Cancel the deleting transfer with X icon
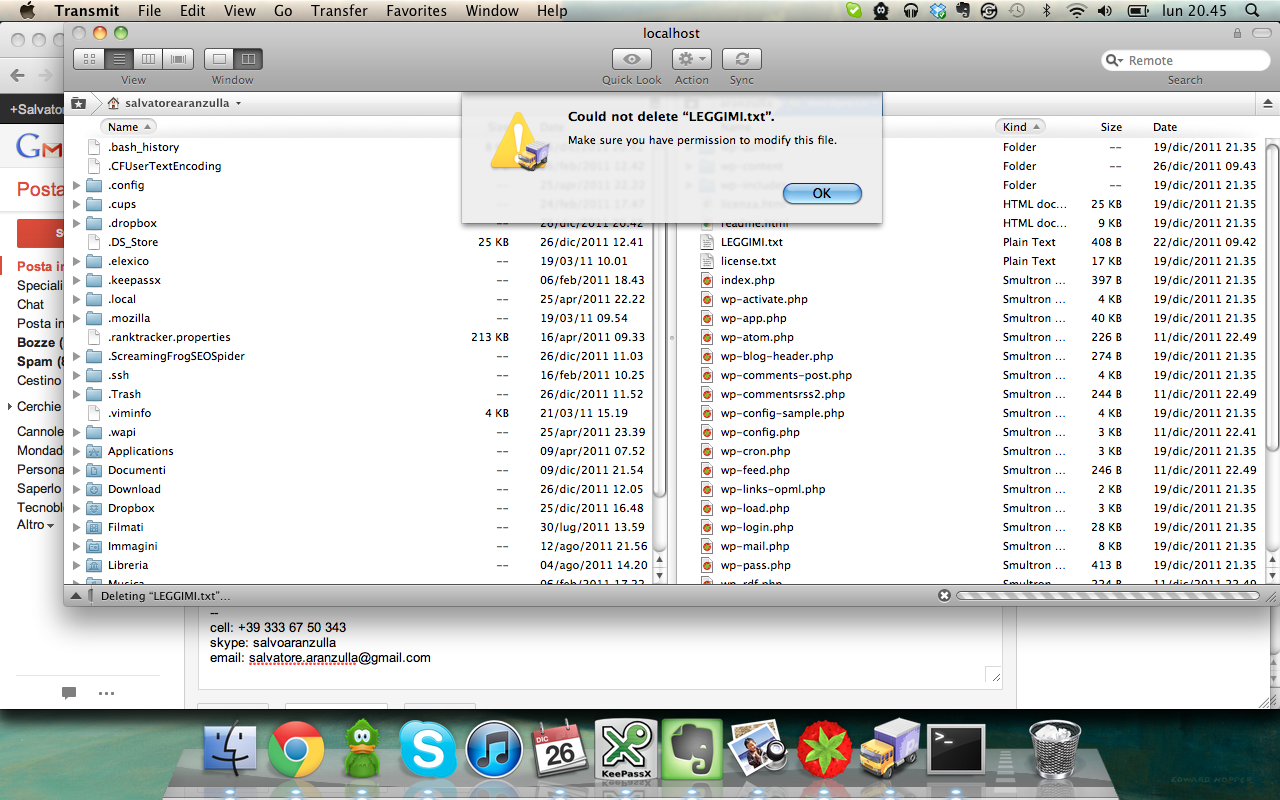1280x800 pixels. tap(944, 596)
